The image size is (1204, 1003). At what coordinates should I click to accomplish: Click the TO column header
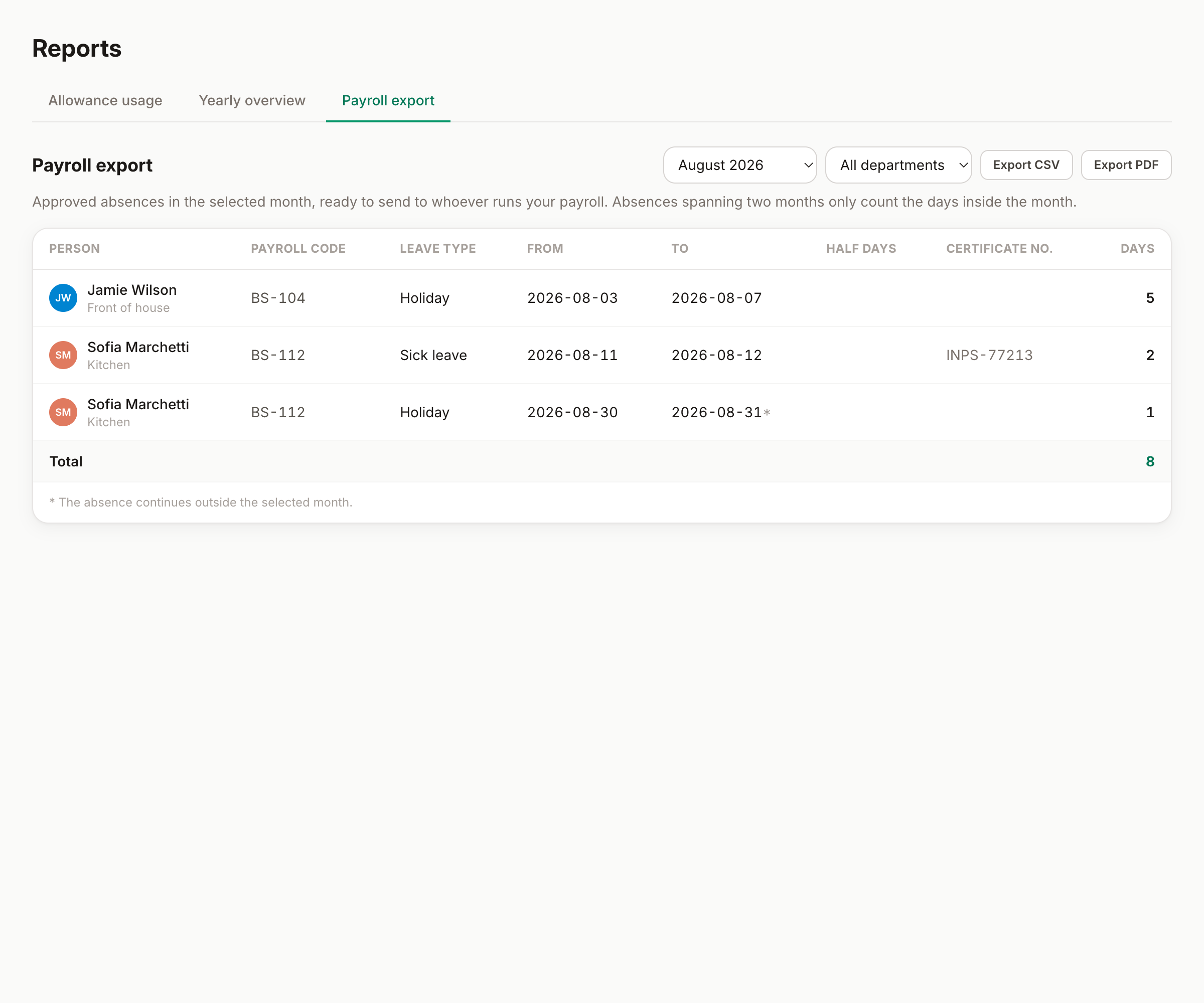pos(680,249)
